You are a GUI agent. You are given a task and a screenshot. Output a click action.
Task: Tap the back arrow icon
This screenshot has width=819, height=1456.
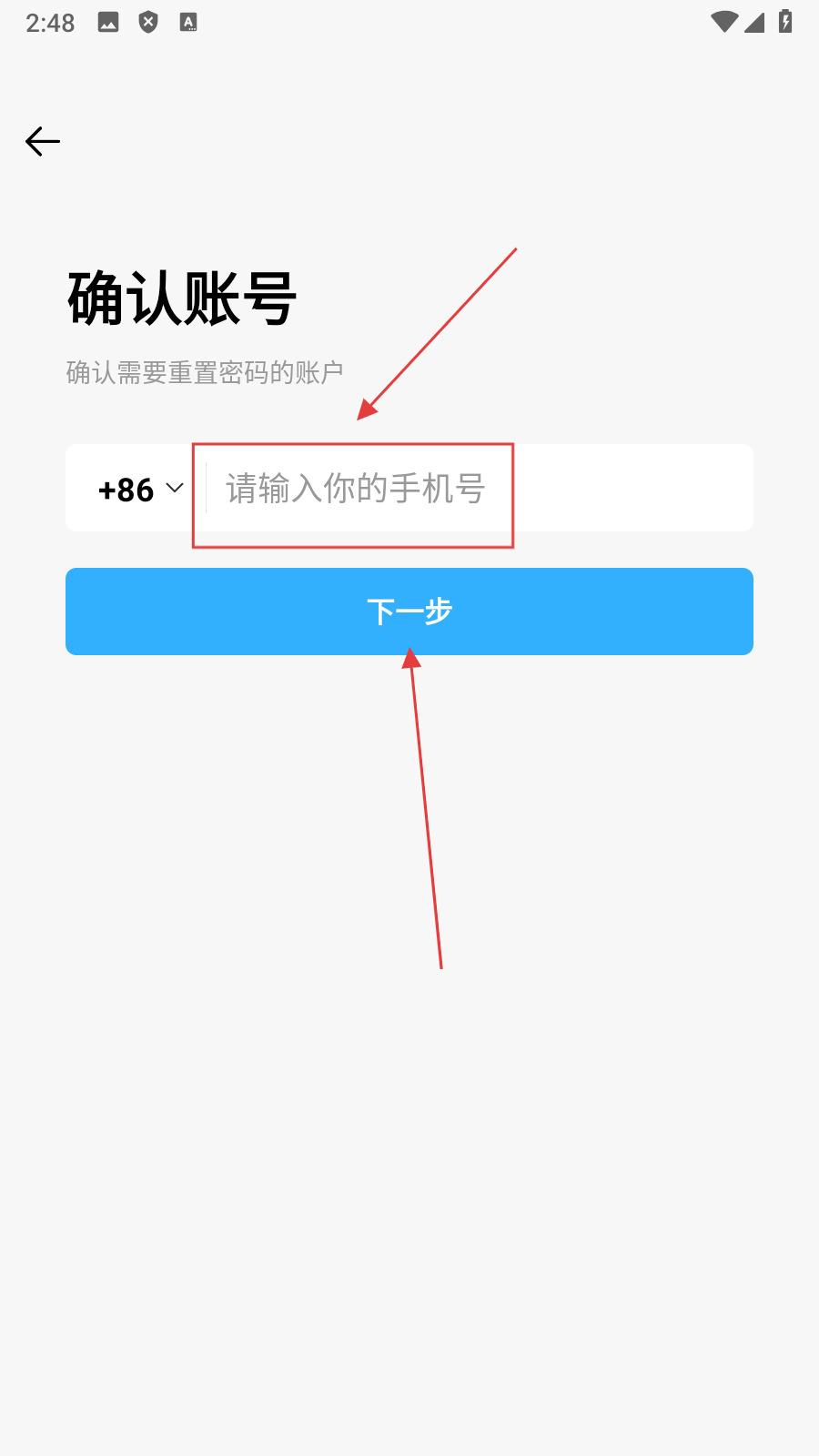[43, 141]
